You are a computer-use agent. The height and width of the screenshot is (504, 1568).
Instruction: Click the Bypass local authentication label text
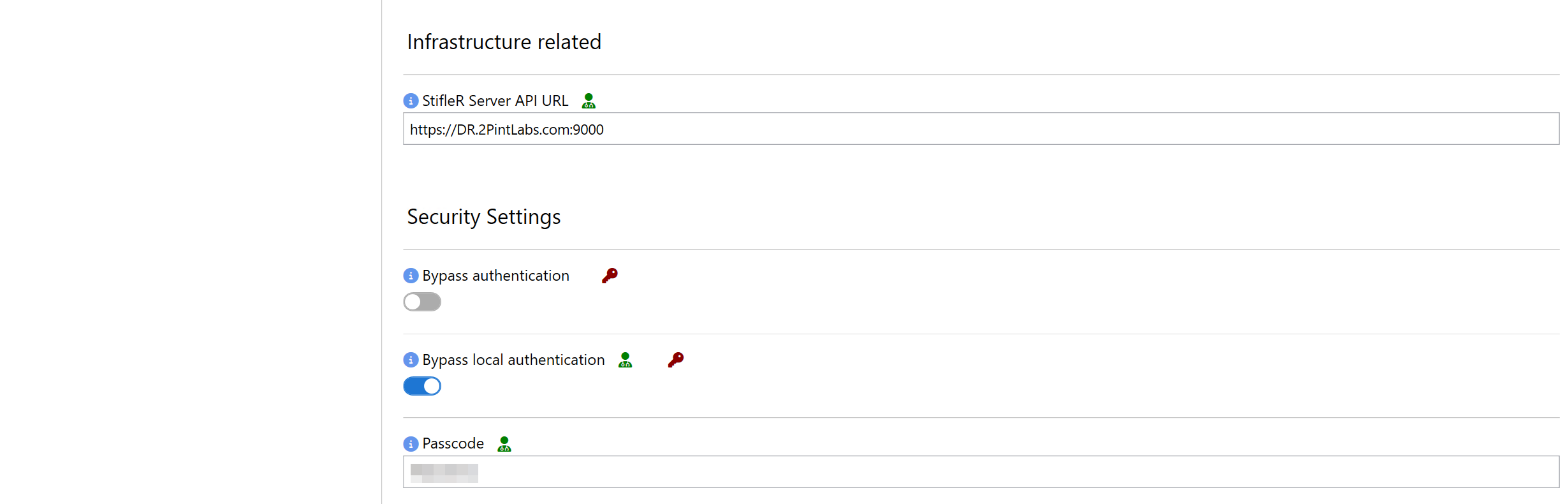coord(513,360)
